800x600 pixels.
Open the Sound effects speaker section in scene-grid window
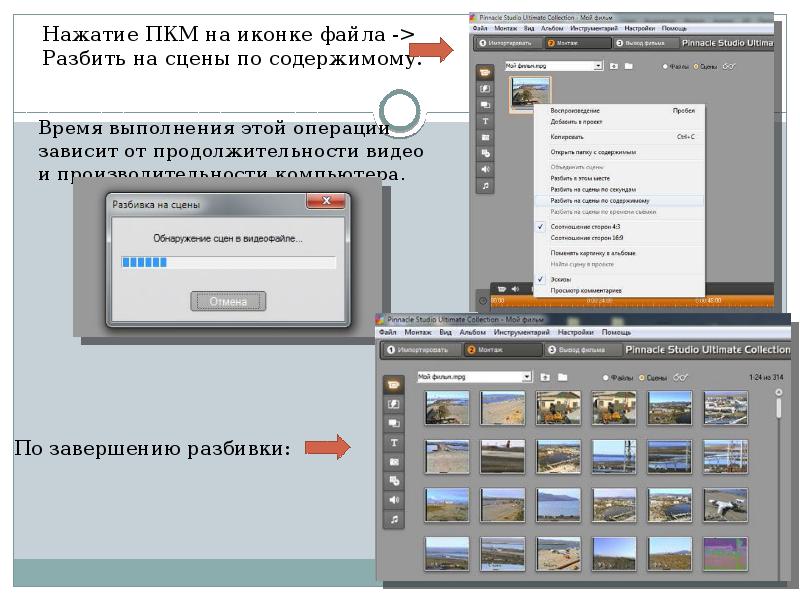tap(395, 500)
